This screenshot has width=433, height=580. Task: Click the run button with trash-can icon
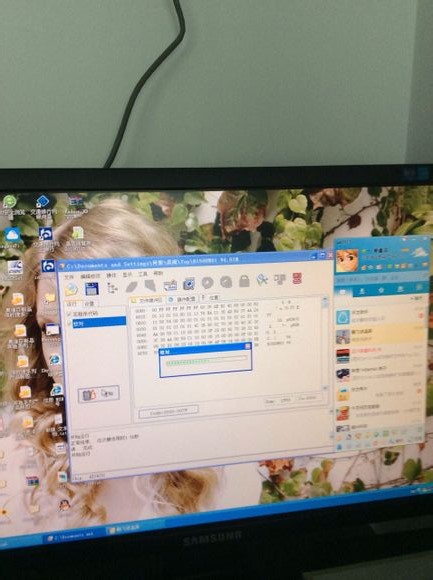pos(88,395)
